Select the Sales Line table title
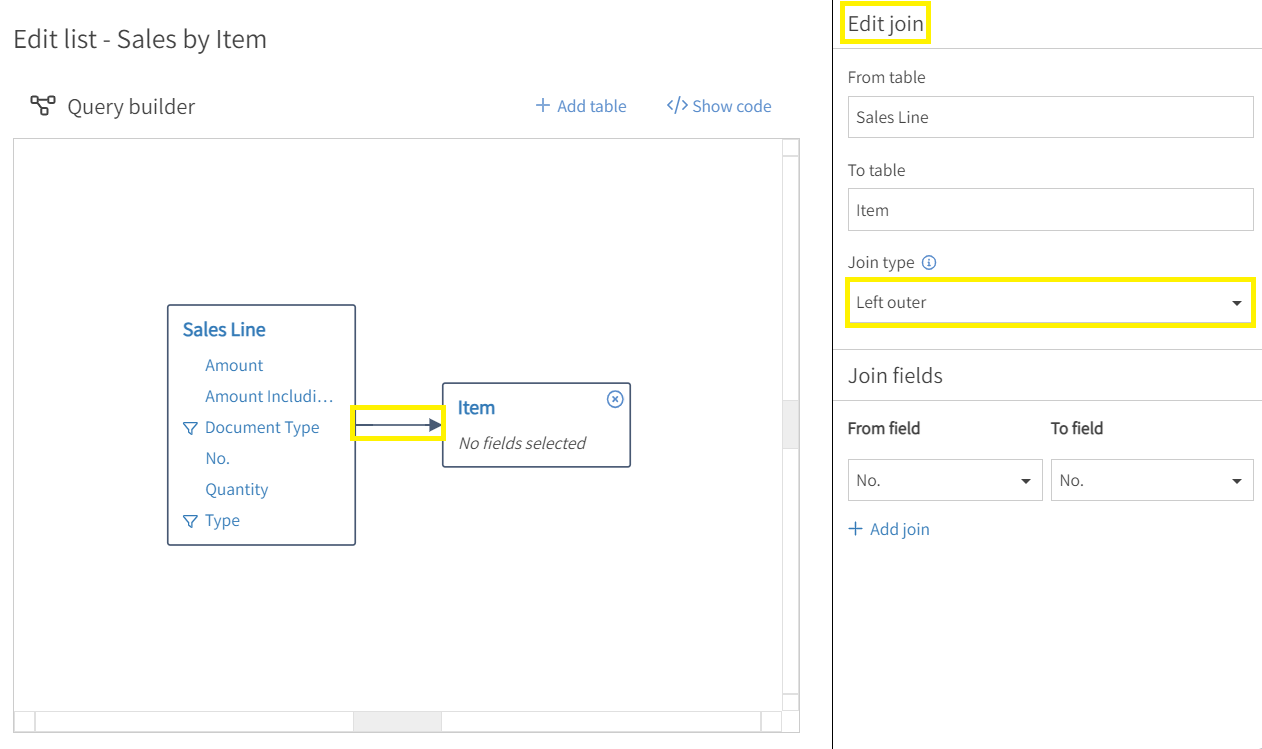This screenshot has width=1262, height=749. click(224, 330)
